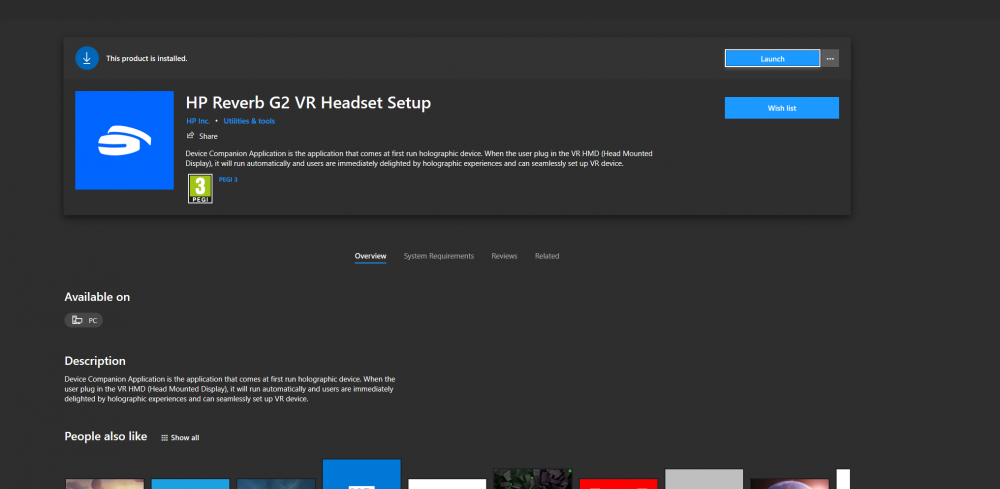
Task: Switch to the Related tab
Action: point(547,256)
